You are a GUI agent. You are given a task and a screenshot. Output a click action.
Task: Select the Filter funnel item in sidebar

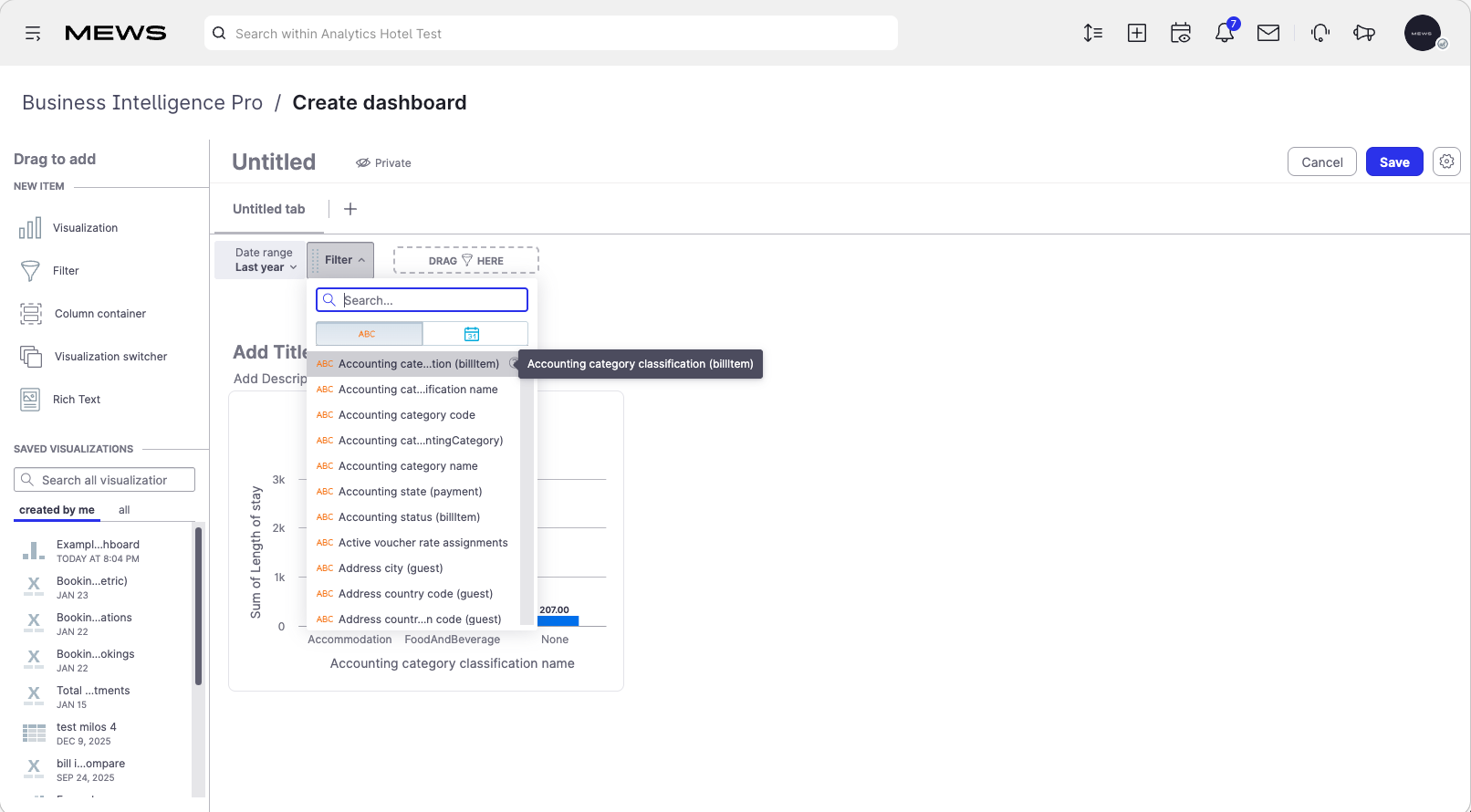[30, 271]
